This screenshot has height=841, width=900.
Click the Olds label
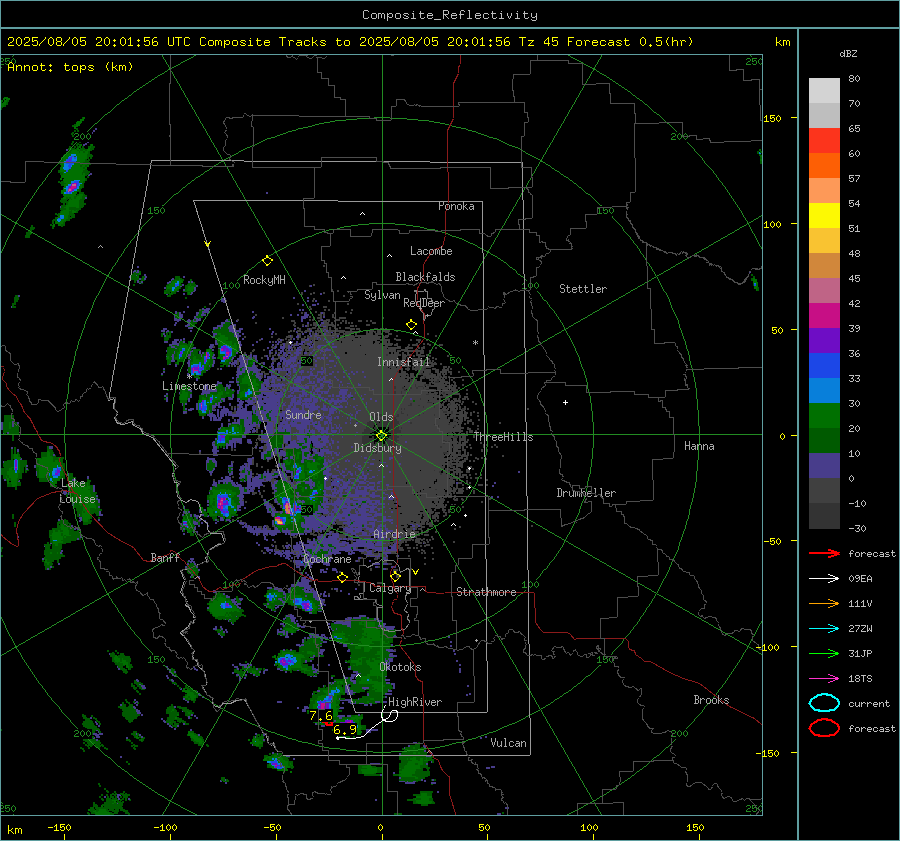pyautogui.click(x=381, y=417)
